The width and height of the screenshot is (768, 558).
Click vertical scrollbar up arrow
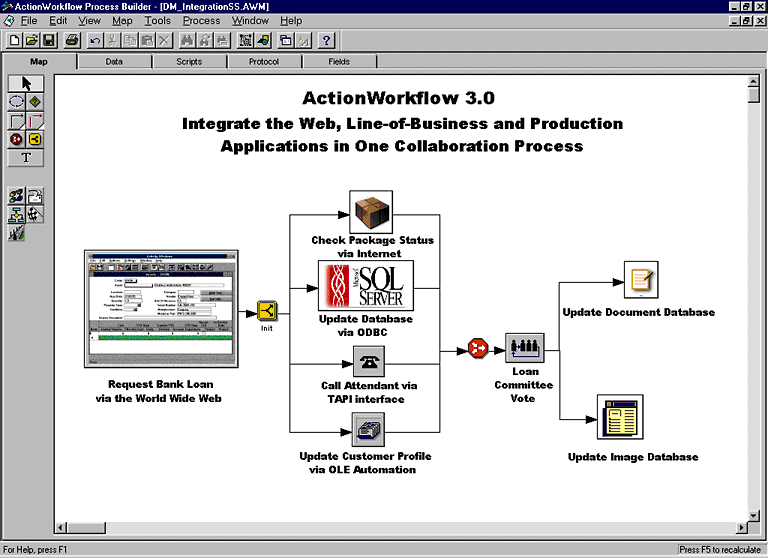click(753, 81)
